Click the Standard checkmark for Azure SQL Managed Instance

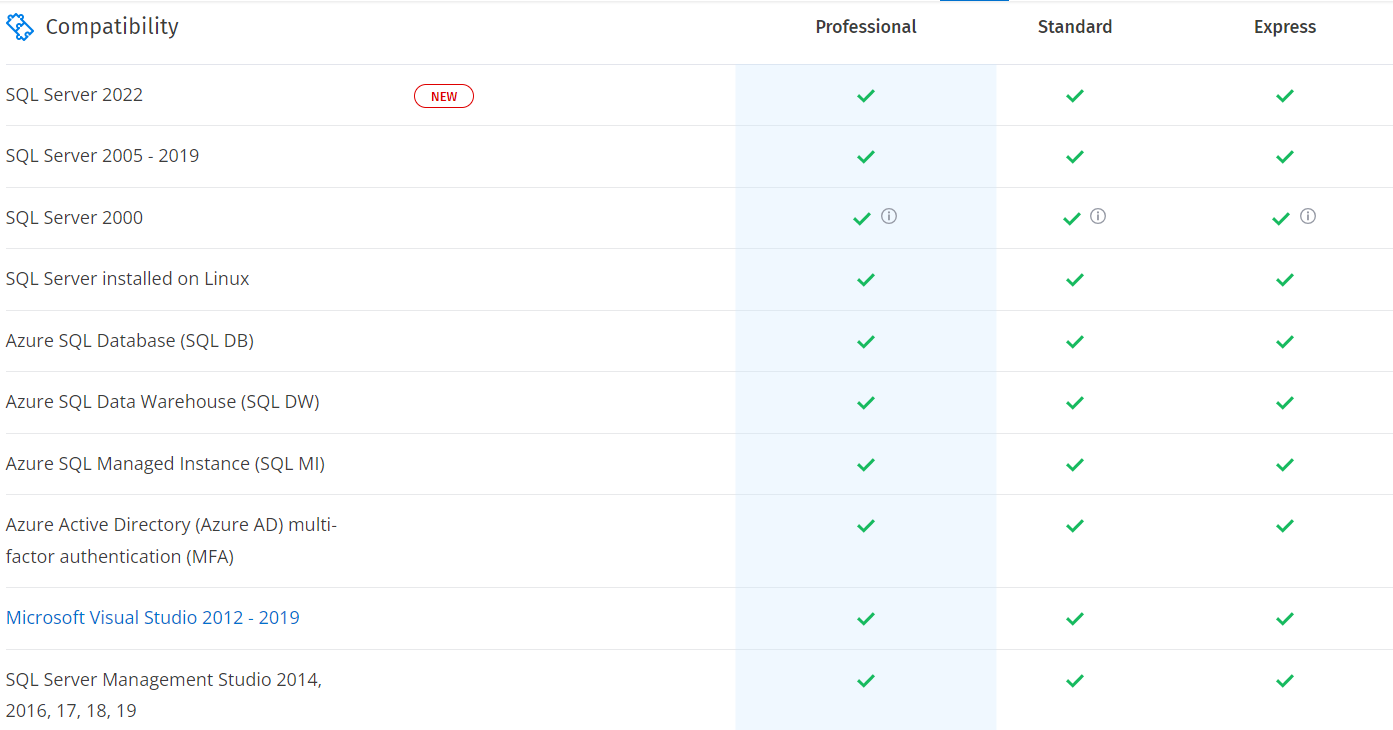1075,465
